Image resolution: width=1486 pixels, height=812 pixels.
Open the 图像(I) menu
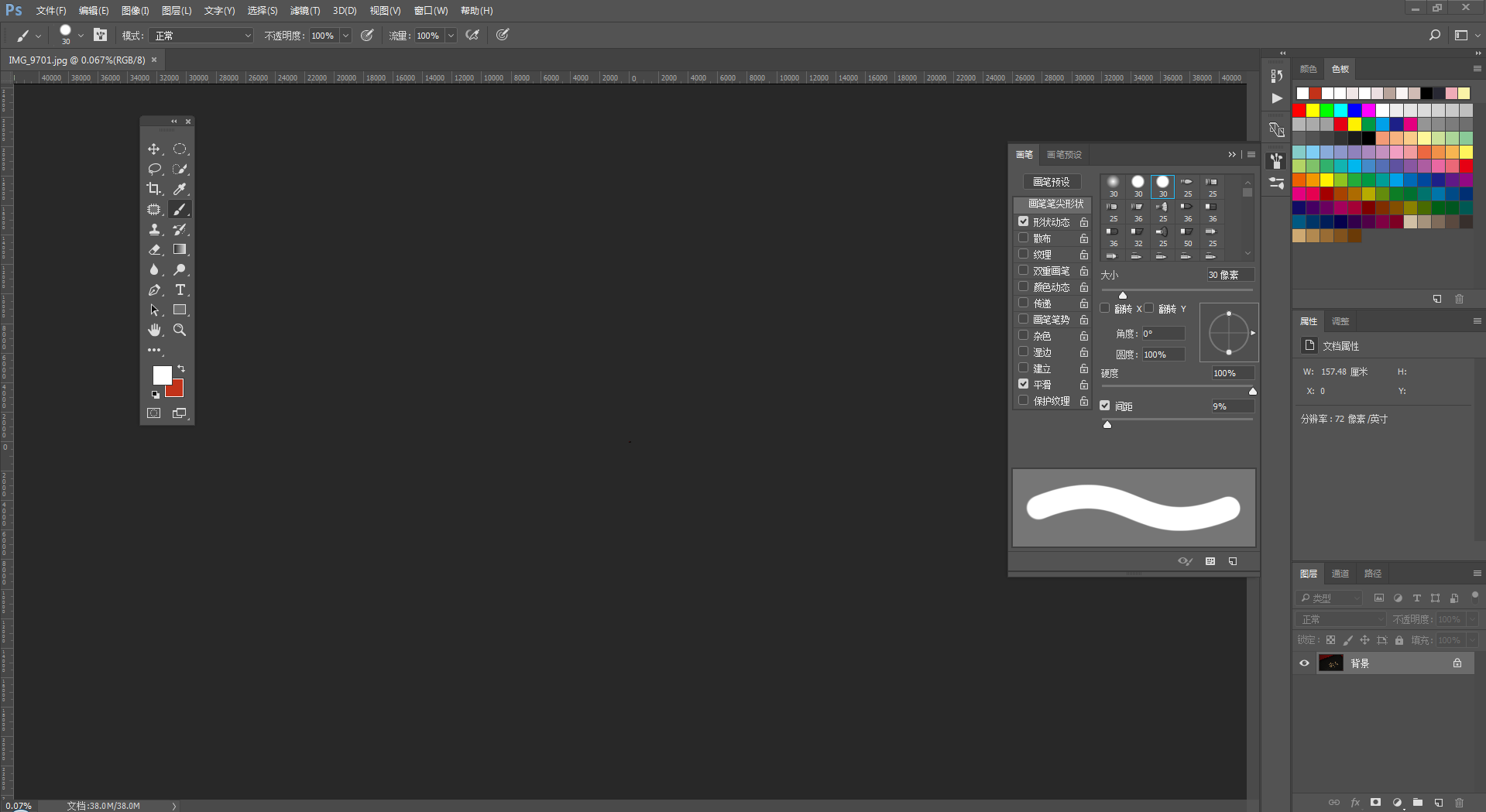pos(136,11)
